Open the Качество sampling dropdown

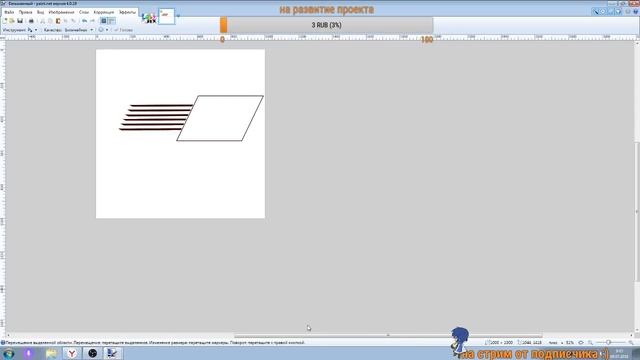pyautogui.click(x=79, y=30)
